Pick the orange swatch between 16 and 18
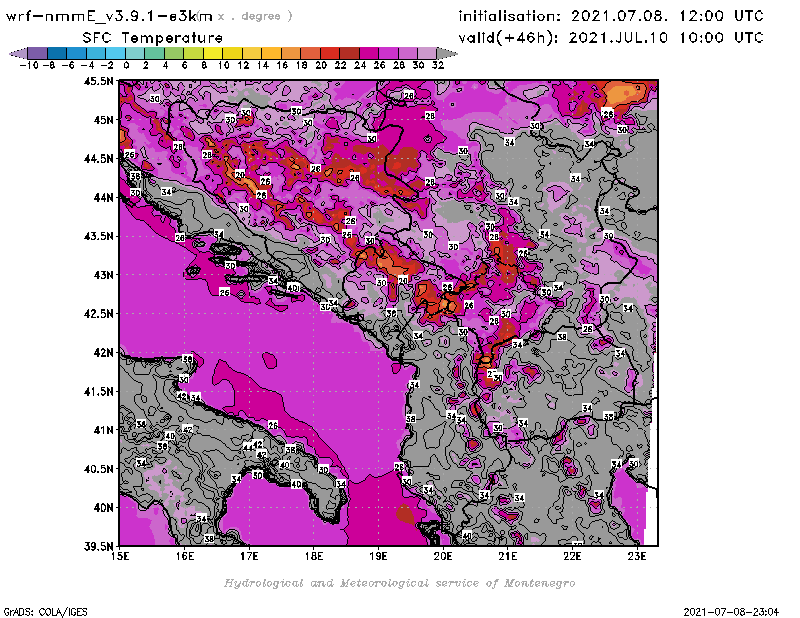The height and width of the screenshot is (618, 800). pyautogui.click(x=291, y=53)
